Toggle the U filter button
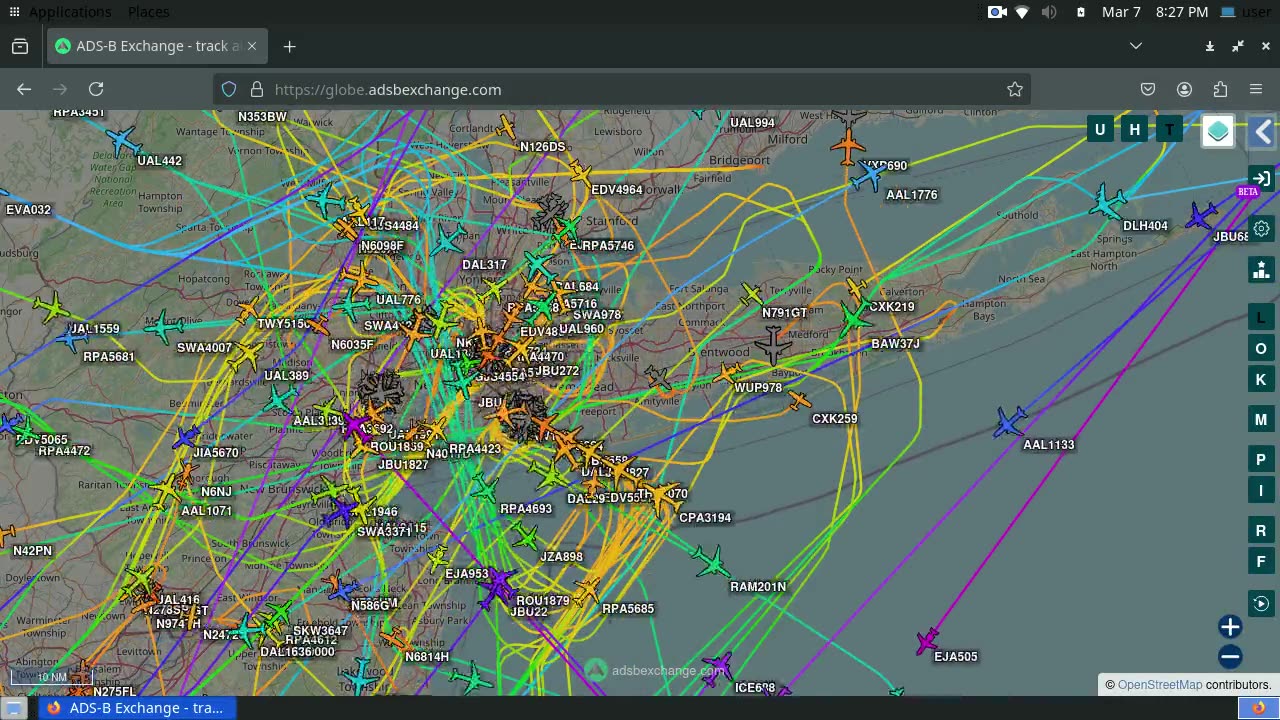1280x720 pixels. pyautogui.click(x=1100, y=130)
